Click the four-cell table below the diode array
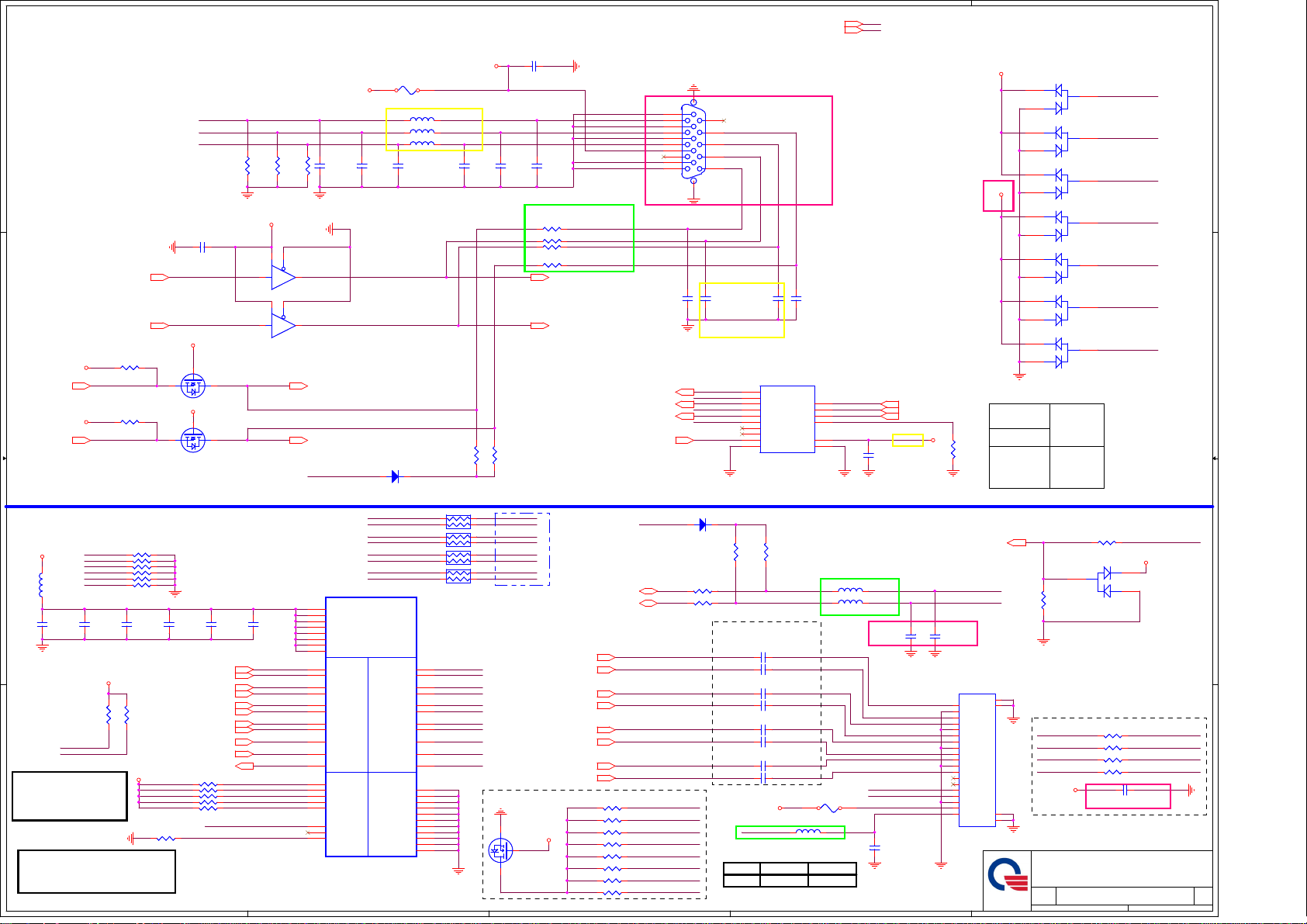The image size is (1307, 924). click(1046, 445)
